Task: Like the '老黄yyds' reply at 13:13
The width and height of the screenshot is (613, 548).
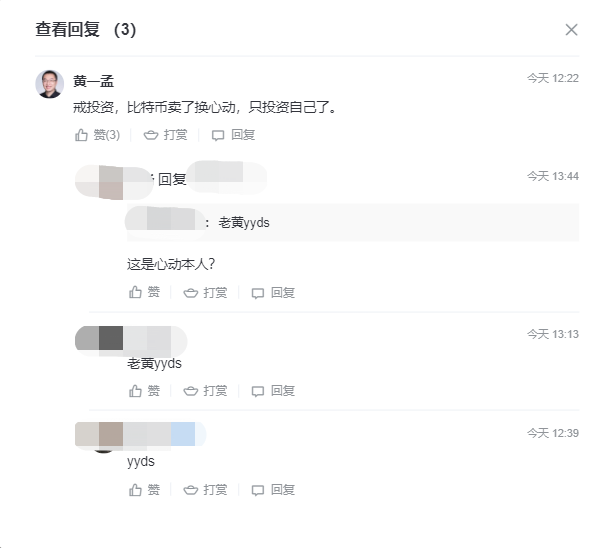Action: point(144,391)
